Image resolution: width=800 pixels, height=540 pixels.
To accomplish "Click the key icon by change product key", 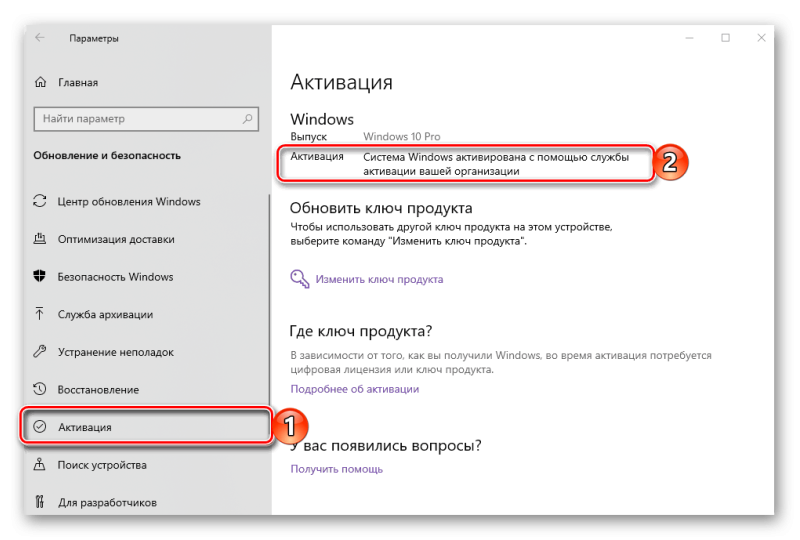I will click(300, 279).
